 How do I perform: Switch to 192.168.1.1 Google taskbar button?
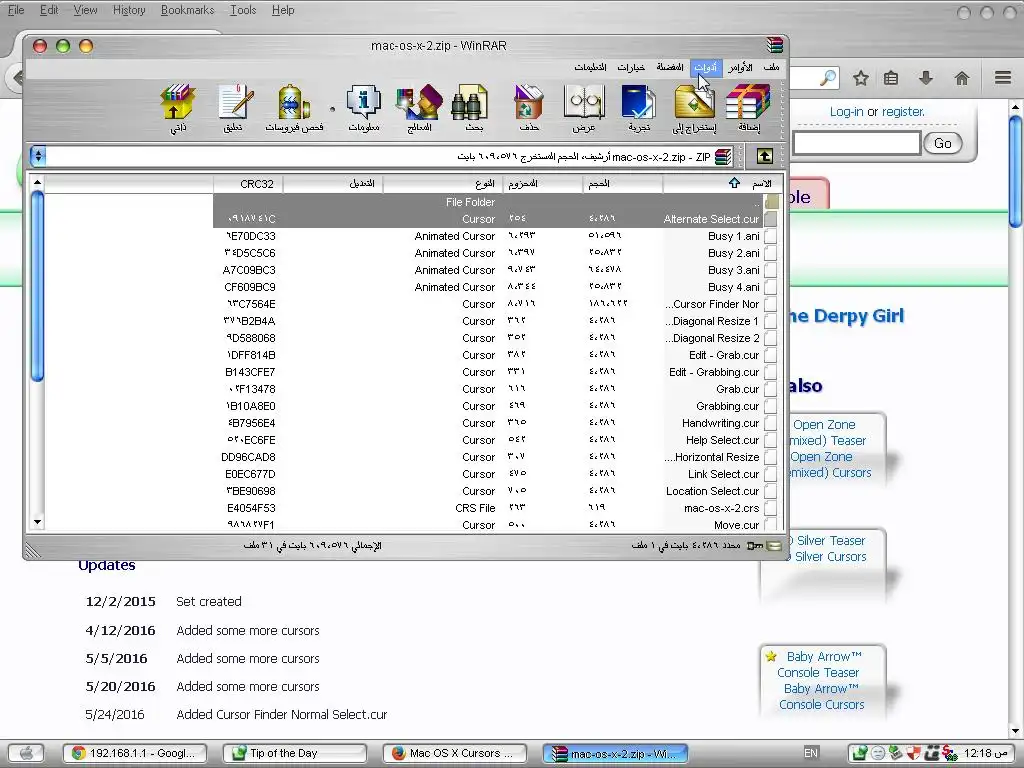tap(135, 753)
